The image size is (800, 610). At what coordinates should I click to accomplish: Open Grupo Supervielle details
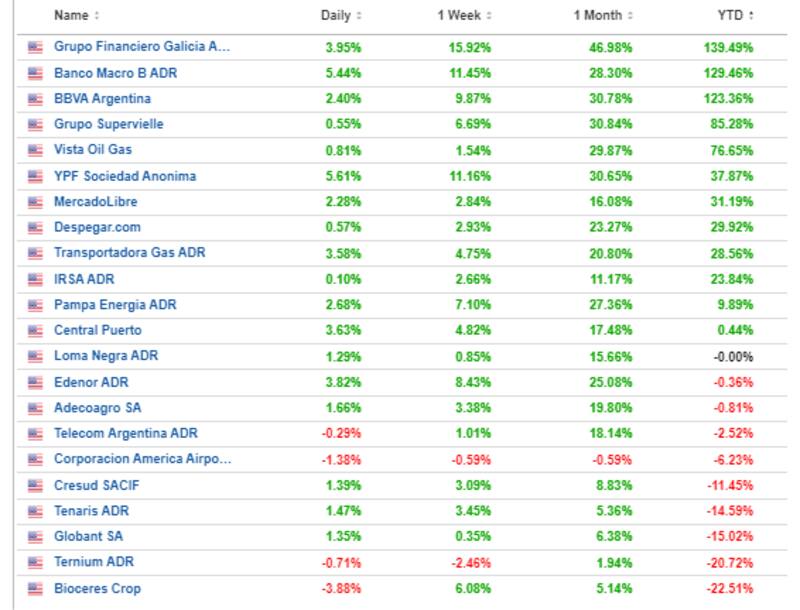point(109,124)
